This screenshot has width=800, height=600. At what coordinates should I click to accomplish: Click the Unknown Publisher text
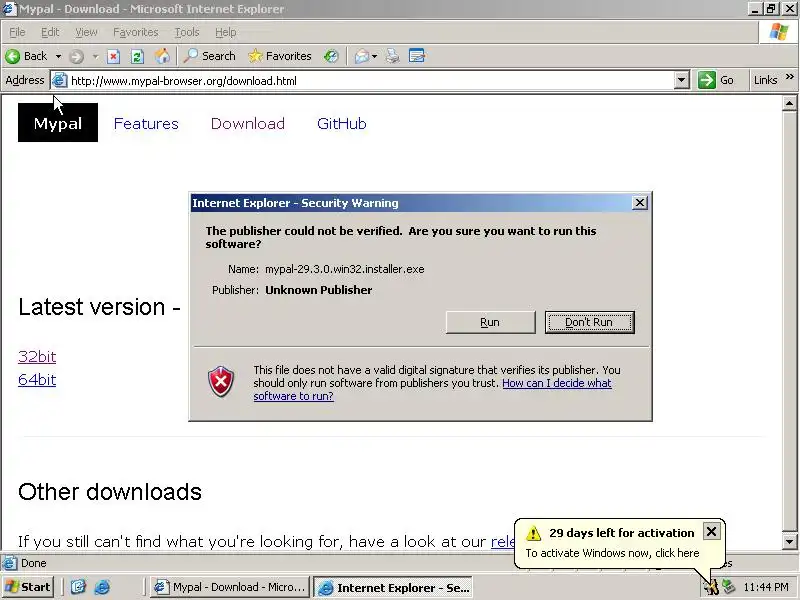coord(318,290)
